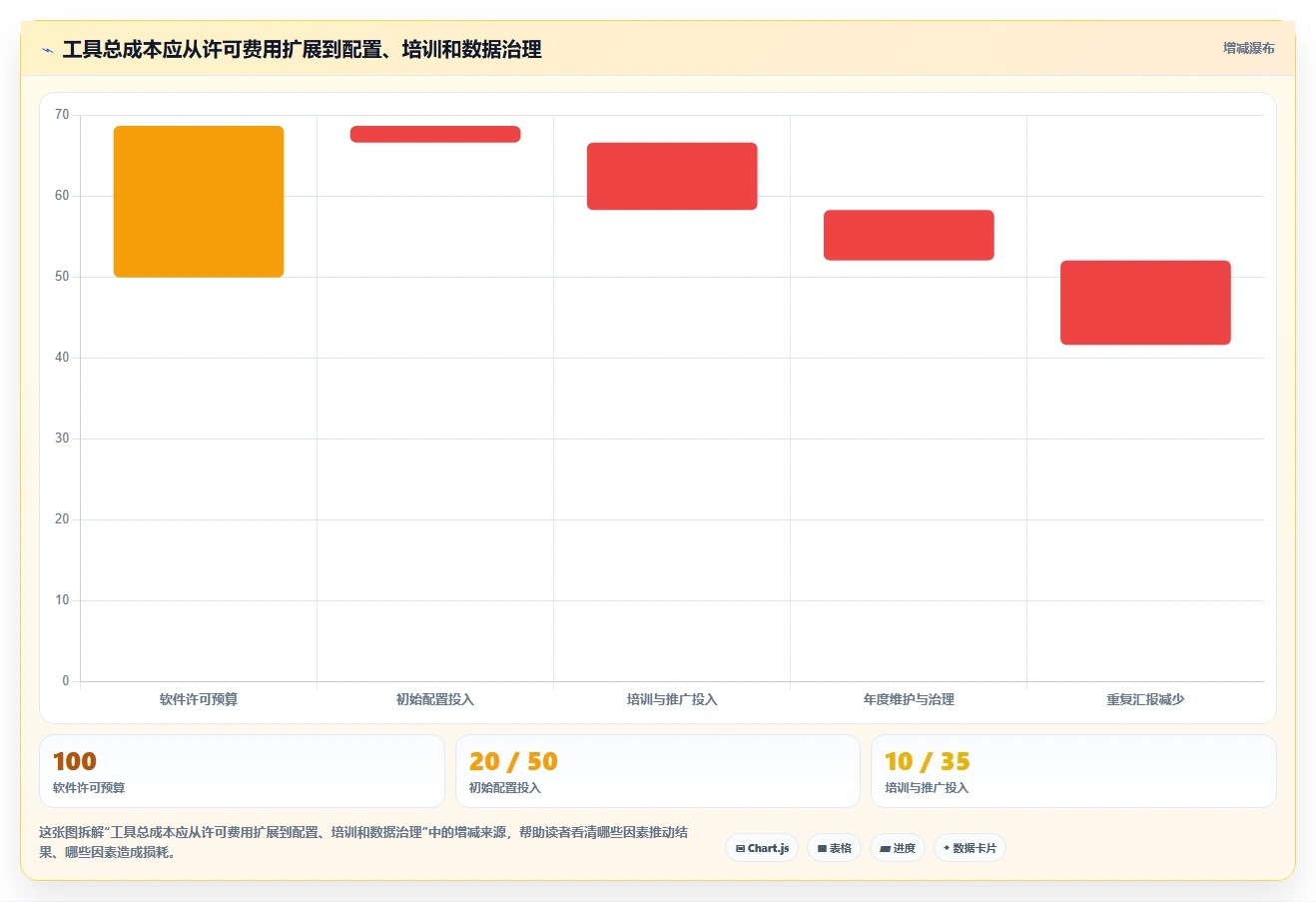Click the 重复汇报减少 x-axis label
The height and width of the screenshot is (902, 1316).
click(1145, 699)
